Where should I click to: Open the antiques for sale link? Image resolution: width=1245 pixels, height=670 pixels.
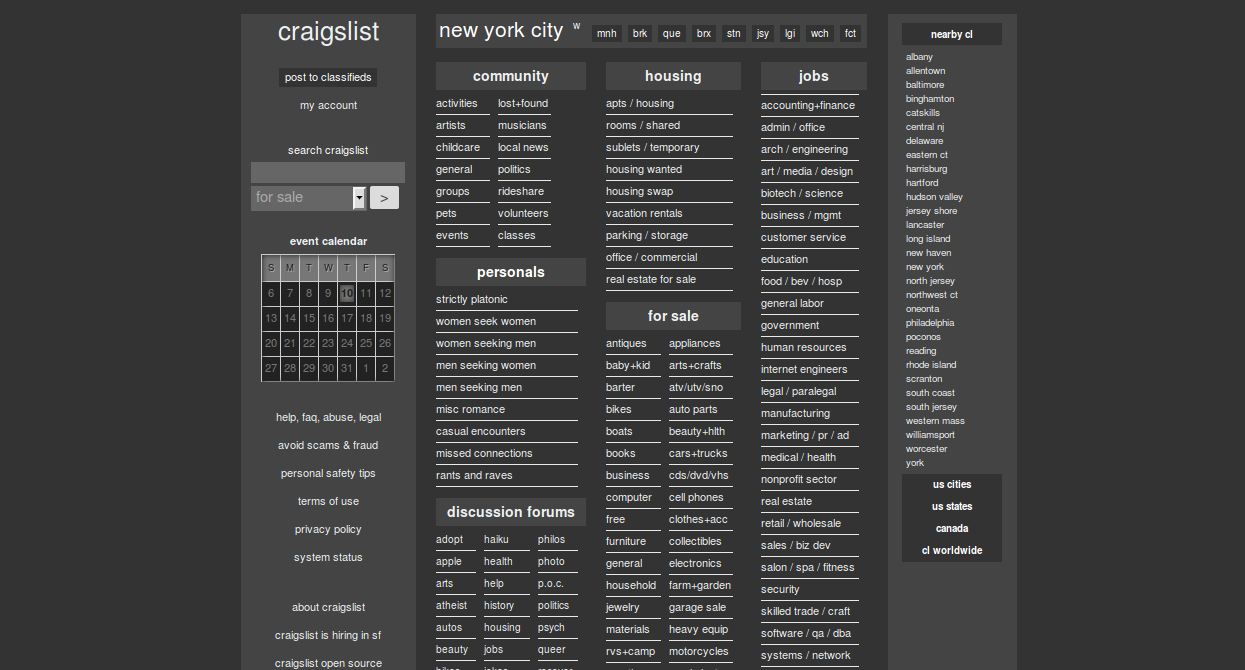tap(626, 343)
